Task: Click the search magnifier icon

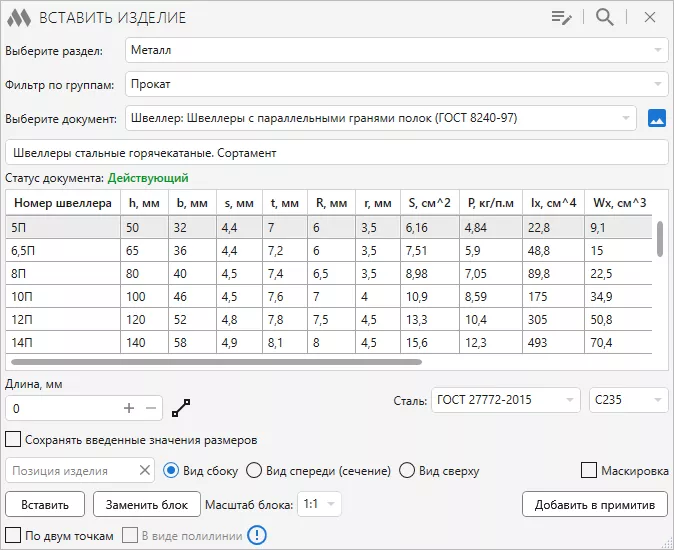Action: click(x=604, y=17)
